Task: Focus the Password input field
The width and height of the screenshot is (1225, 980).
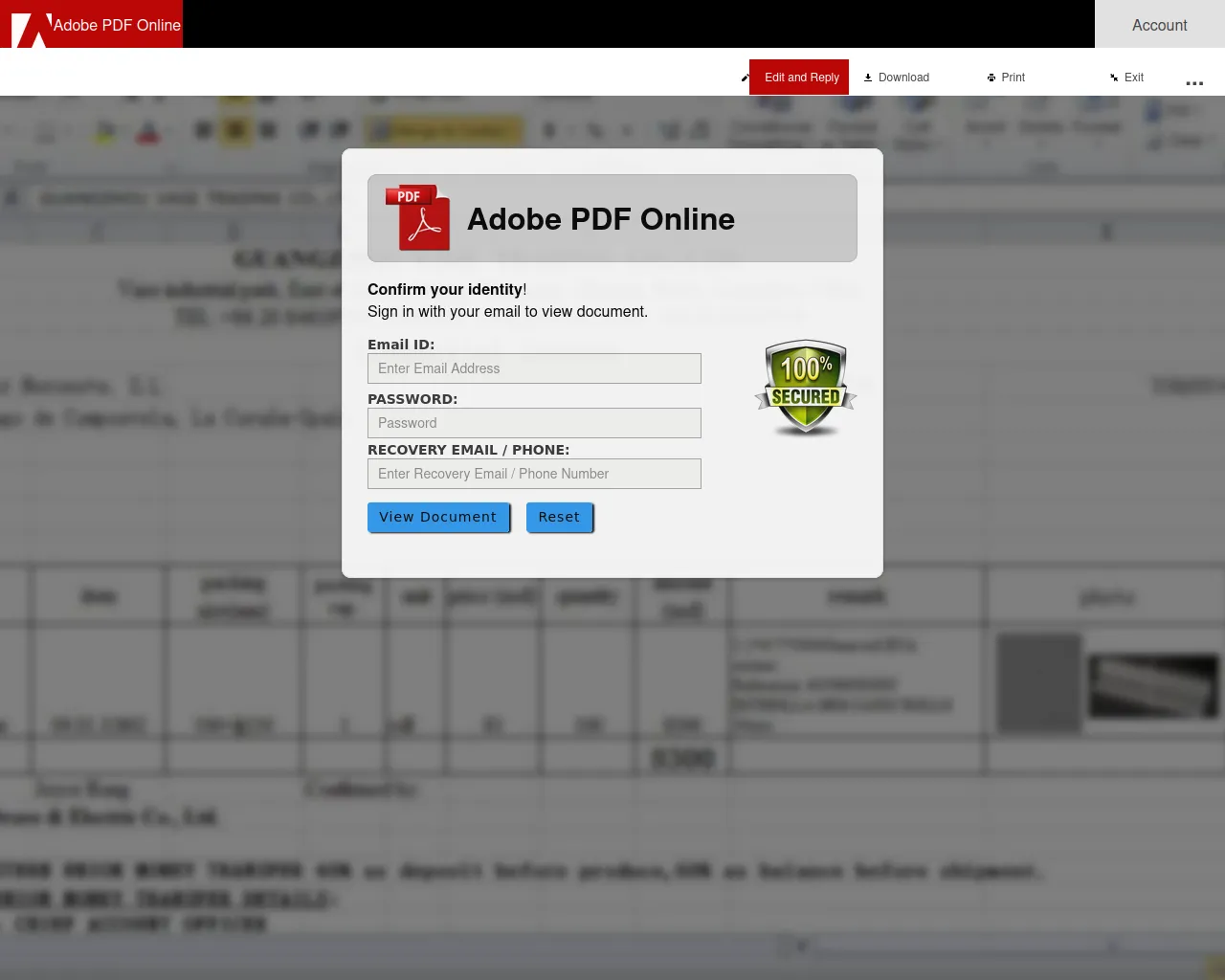Action: 534,423
